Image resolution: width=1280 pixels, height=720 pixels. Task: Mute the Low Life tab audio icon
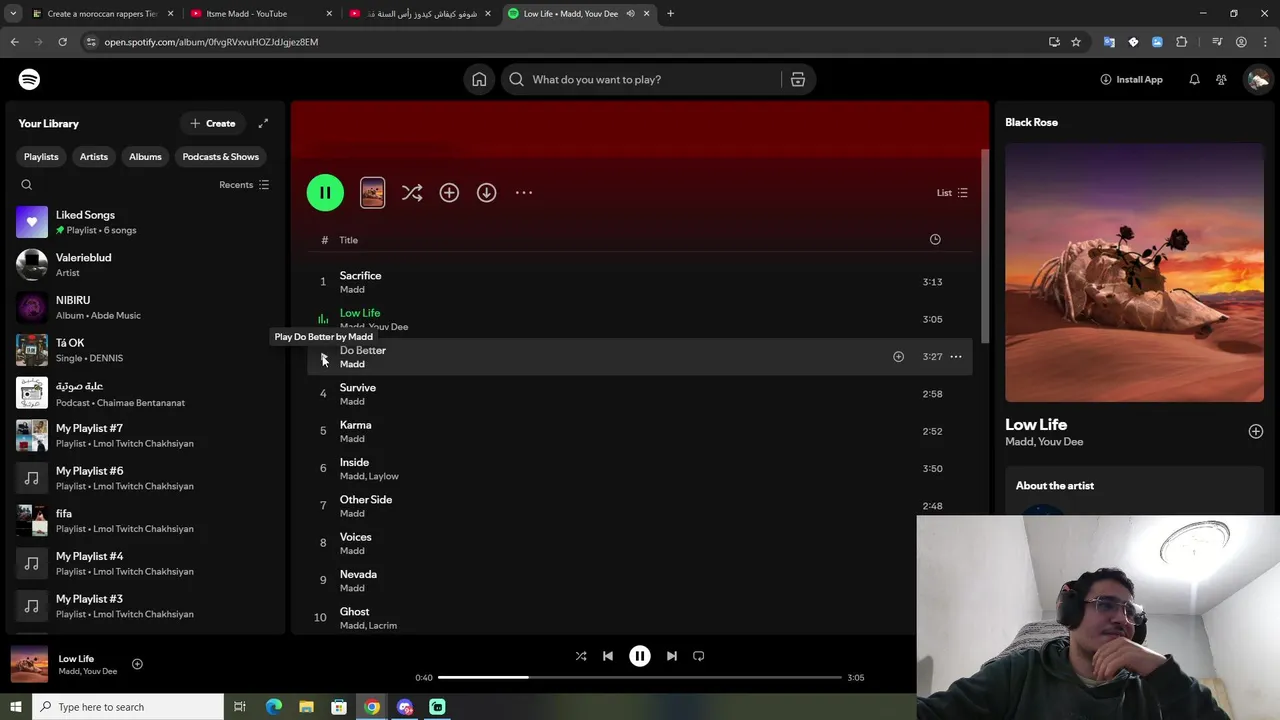point(631,14)
